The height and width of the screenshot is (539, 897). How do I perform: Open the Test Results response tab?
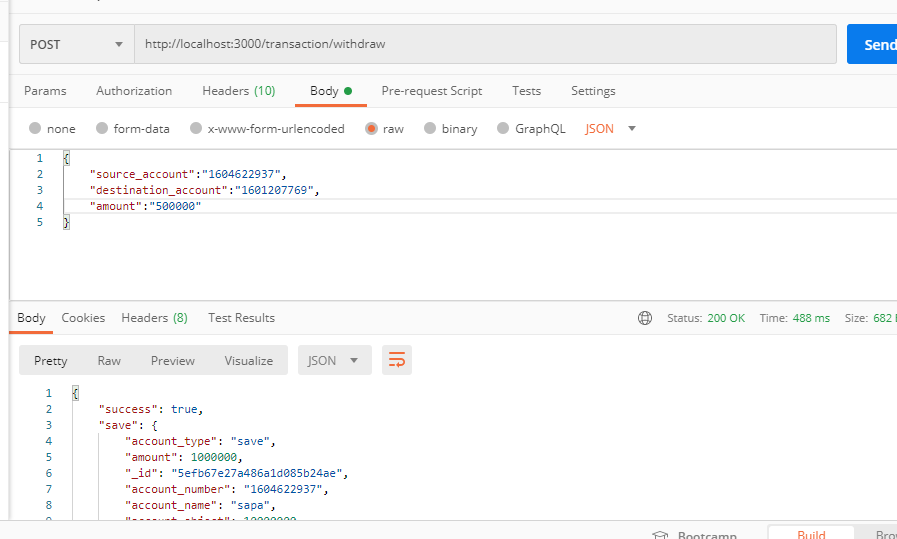[x=241, y=318]
